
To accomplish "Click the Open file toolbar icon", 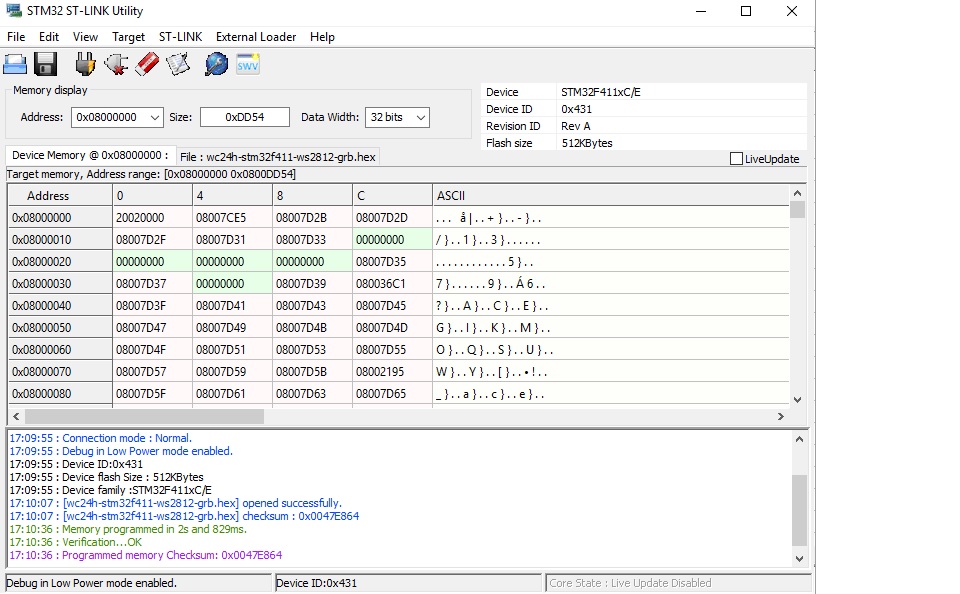I will 15,64.
